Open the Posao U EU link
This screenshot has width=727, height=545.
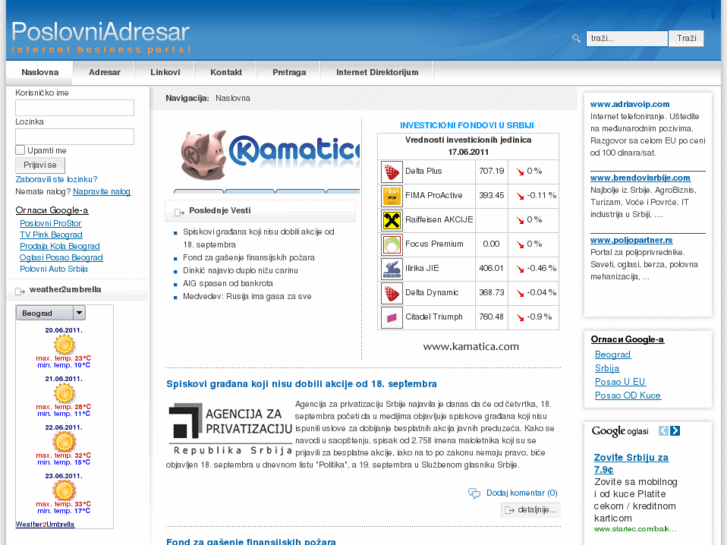[620, 382]
